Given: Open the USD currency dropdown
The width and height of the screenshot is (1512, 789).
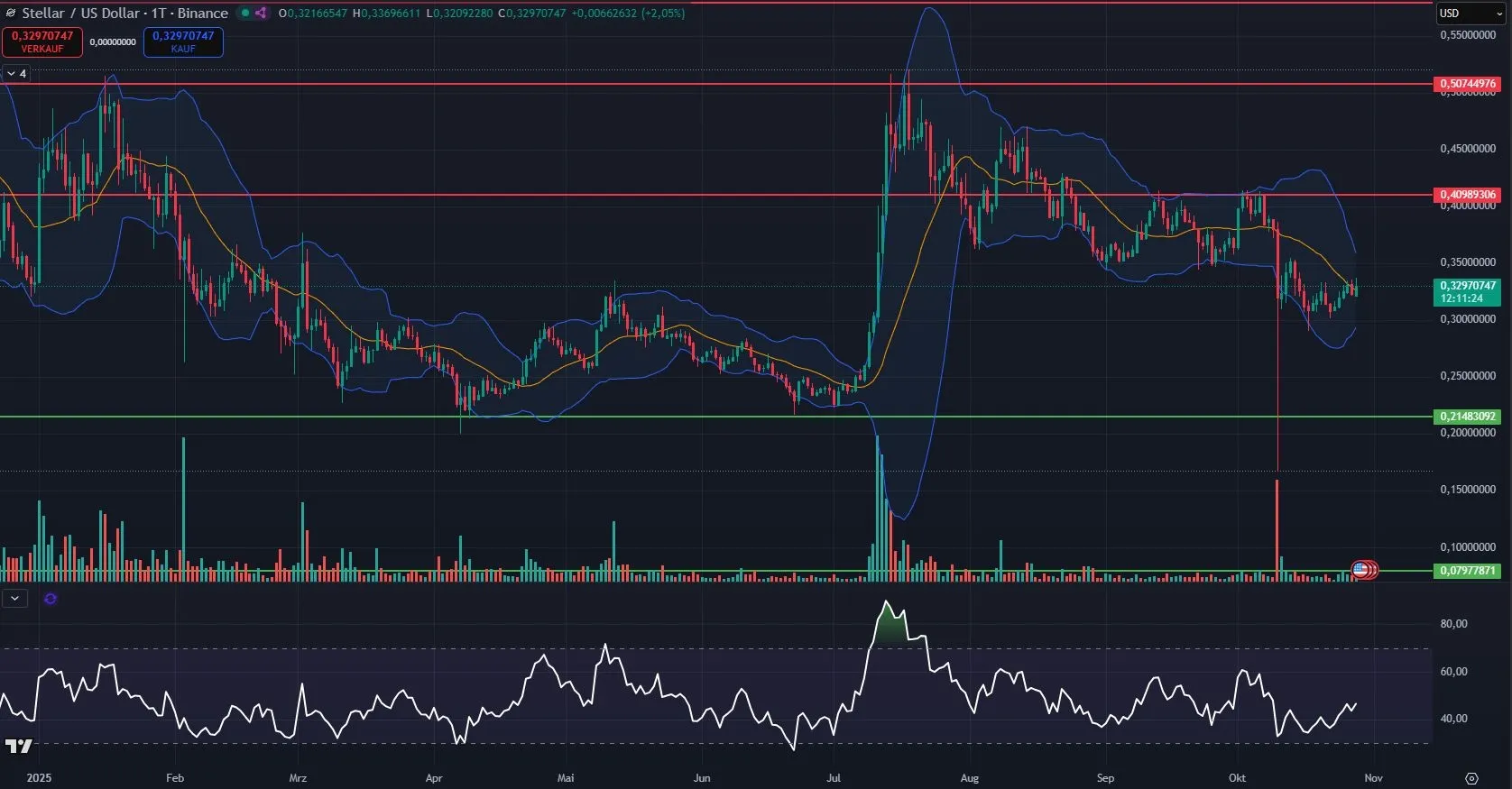Looking at the screenshot, I should [x=1471, y=14].
